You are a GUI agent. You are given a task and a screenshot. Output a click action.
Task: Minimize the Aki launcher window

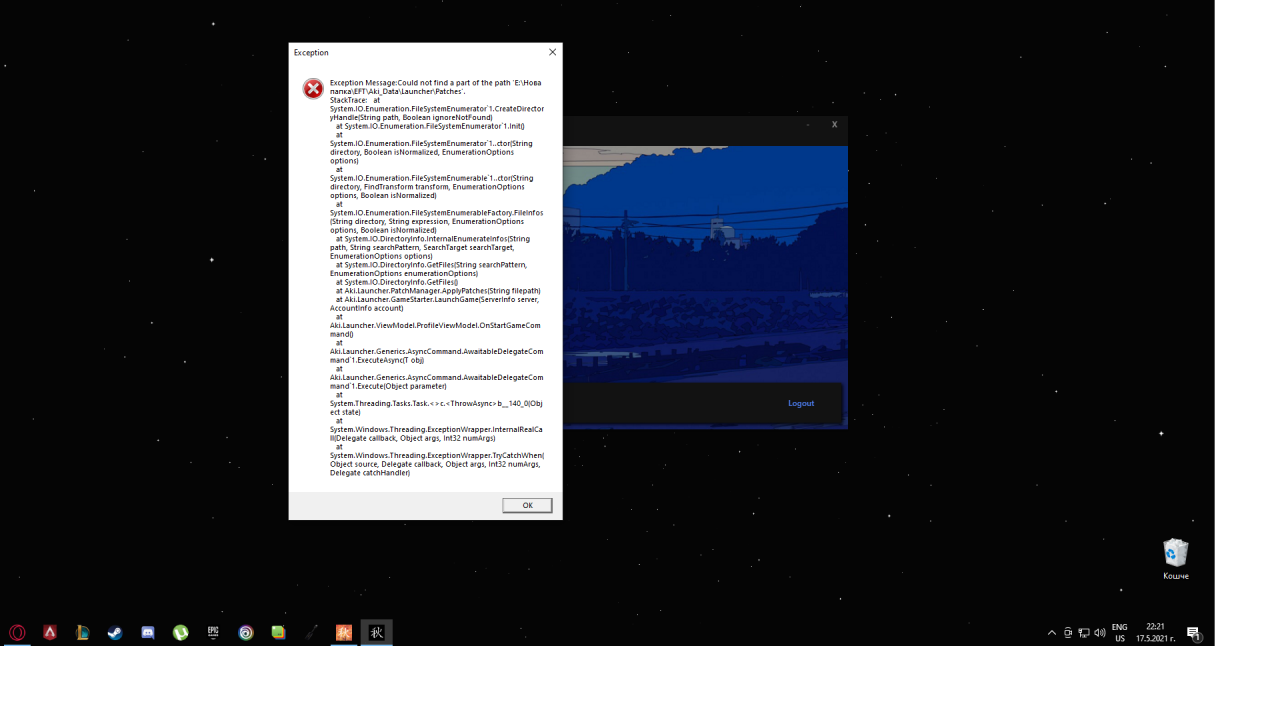pyautogui.click(x=808, y=124)
